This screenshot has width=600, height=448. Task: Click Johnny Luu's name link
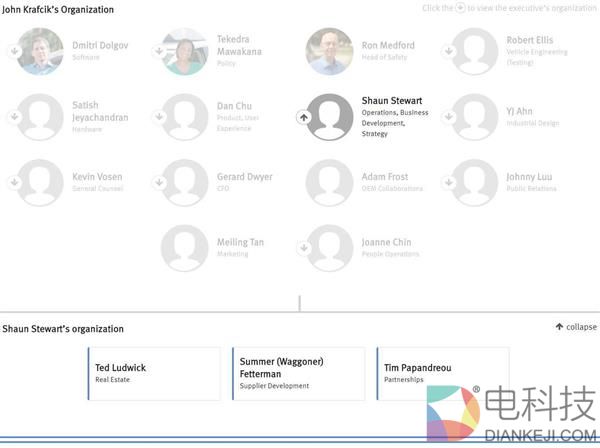[528, 177]
